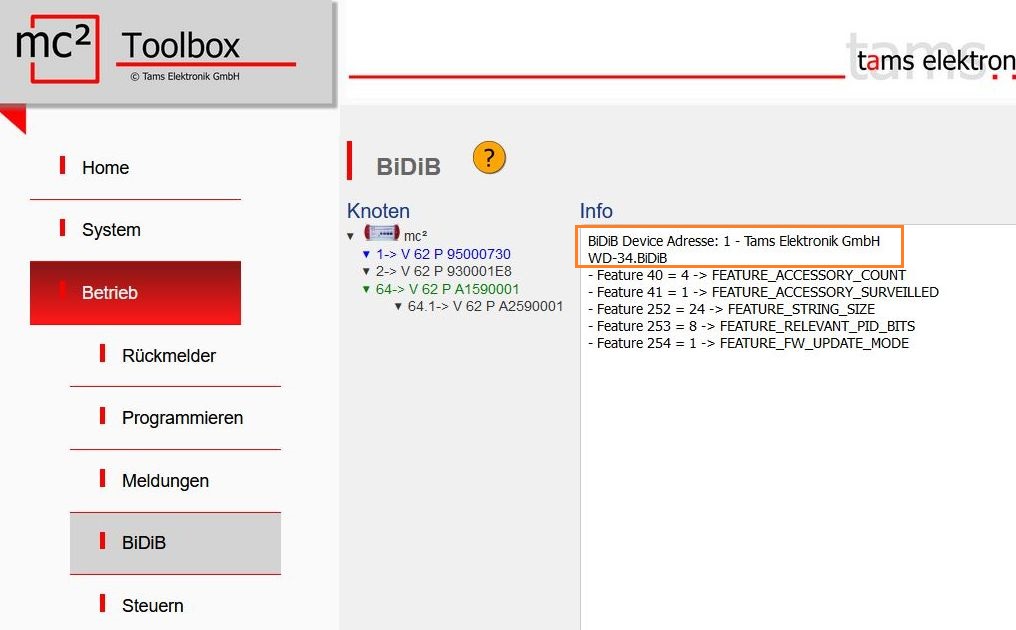Viewport: 1016px width, 630px height.
Task: Collapse the green node 64 arrow
Action: 366,289
